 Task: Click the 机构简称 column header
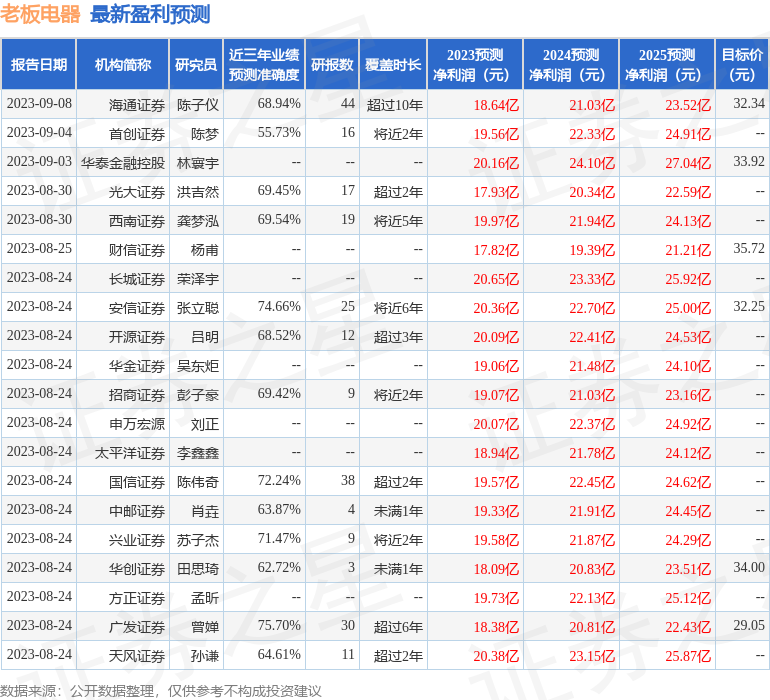click(x=123, y=64)
